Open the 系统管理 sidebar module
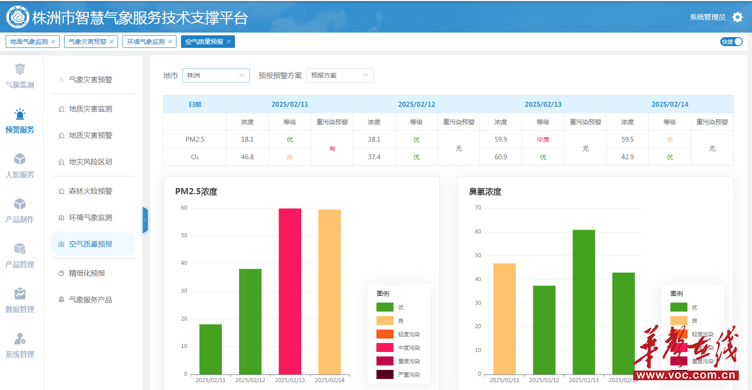 point(20,345)
